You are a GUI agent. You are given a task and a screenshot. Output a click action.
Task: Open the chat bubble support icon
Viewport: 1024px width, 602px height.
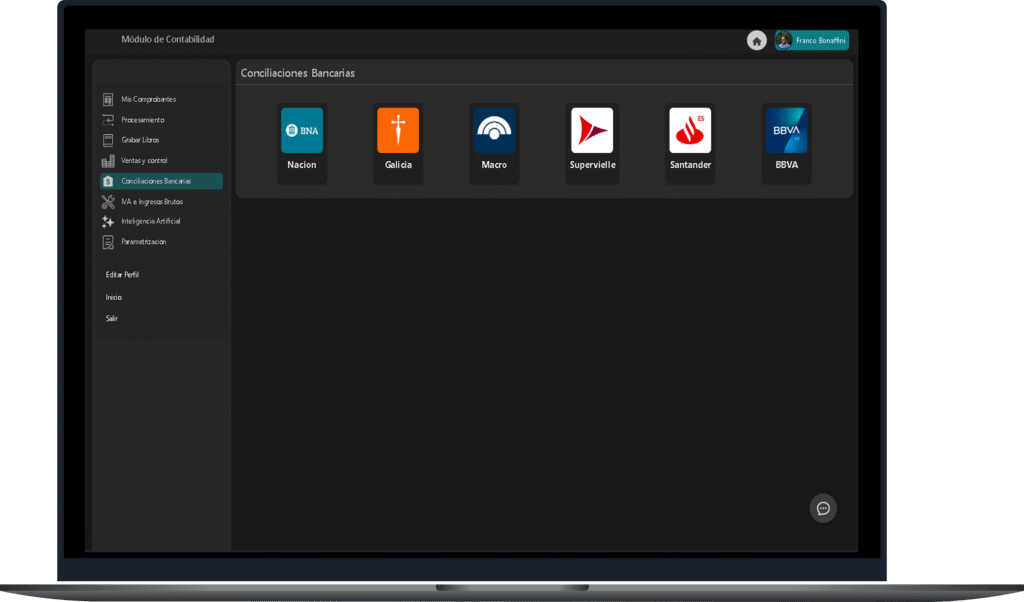tap(823, 508)
